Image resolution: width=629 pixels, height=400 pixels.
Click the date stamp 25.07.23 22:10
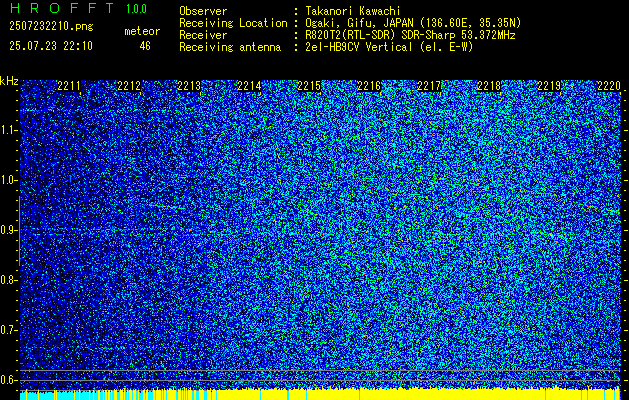click(x=51, y=46)
